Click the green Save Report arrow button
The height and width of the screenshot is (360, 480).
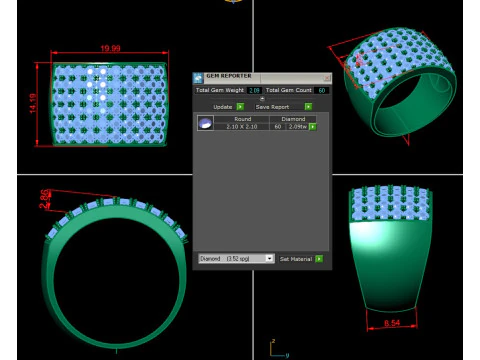tap(308, 107)
